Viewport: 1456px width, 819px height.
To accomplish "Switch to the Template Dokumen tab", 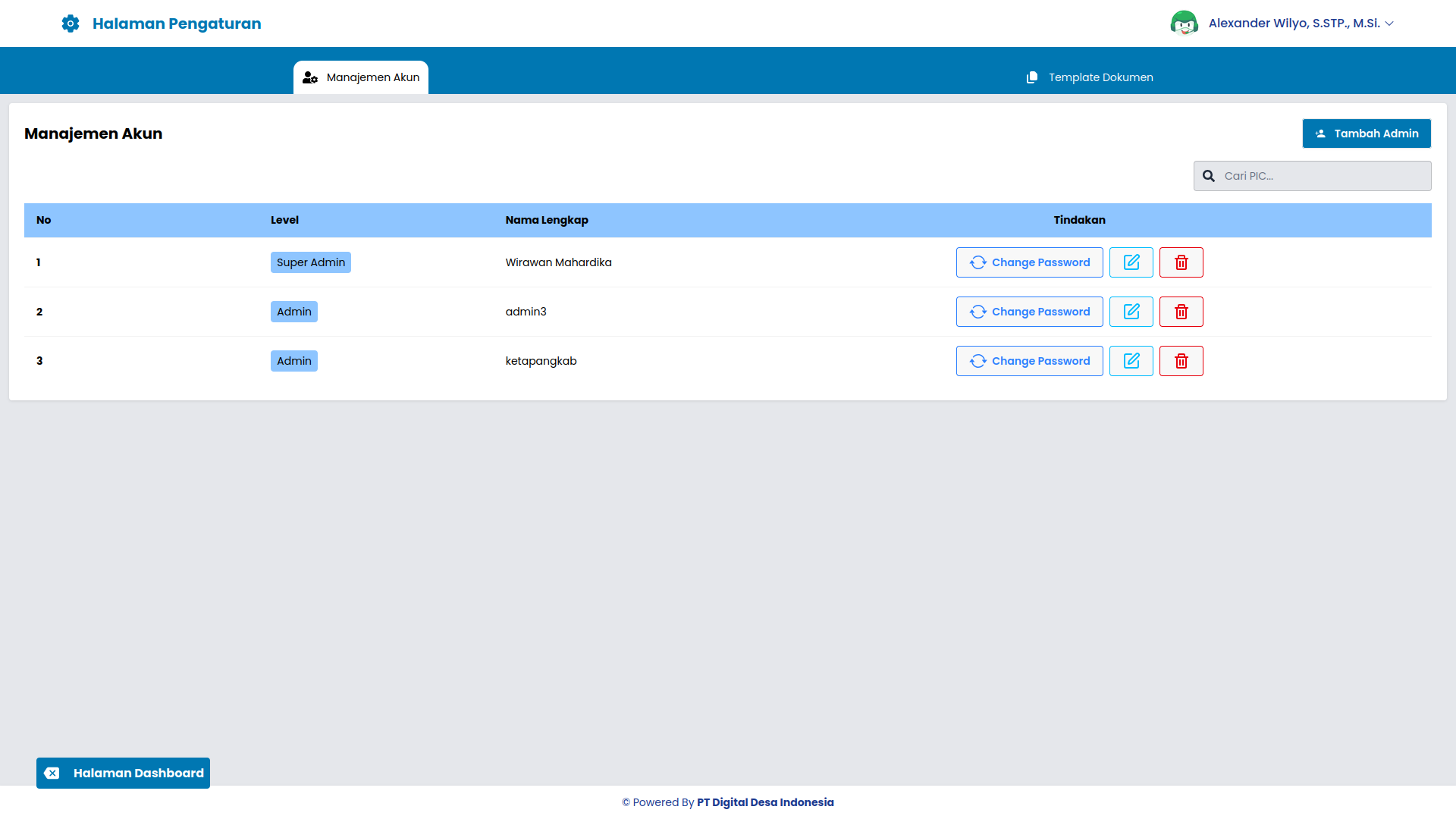I will tap(1090, 77).
